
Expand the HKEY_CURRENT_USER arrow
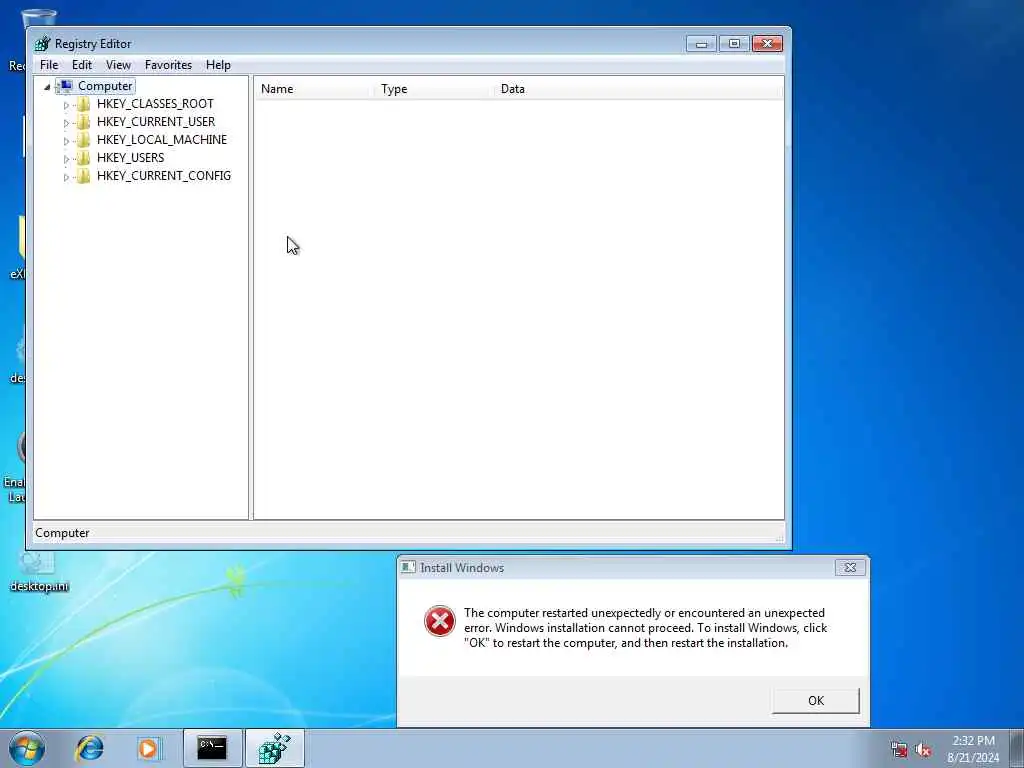pos(66,122)
